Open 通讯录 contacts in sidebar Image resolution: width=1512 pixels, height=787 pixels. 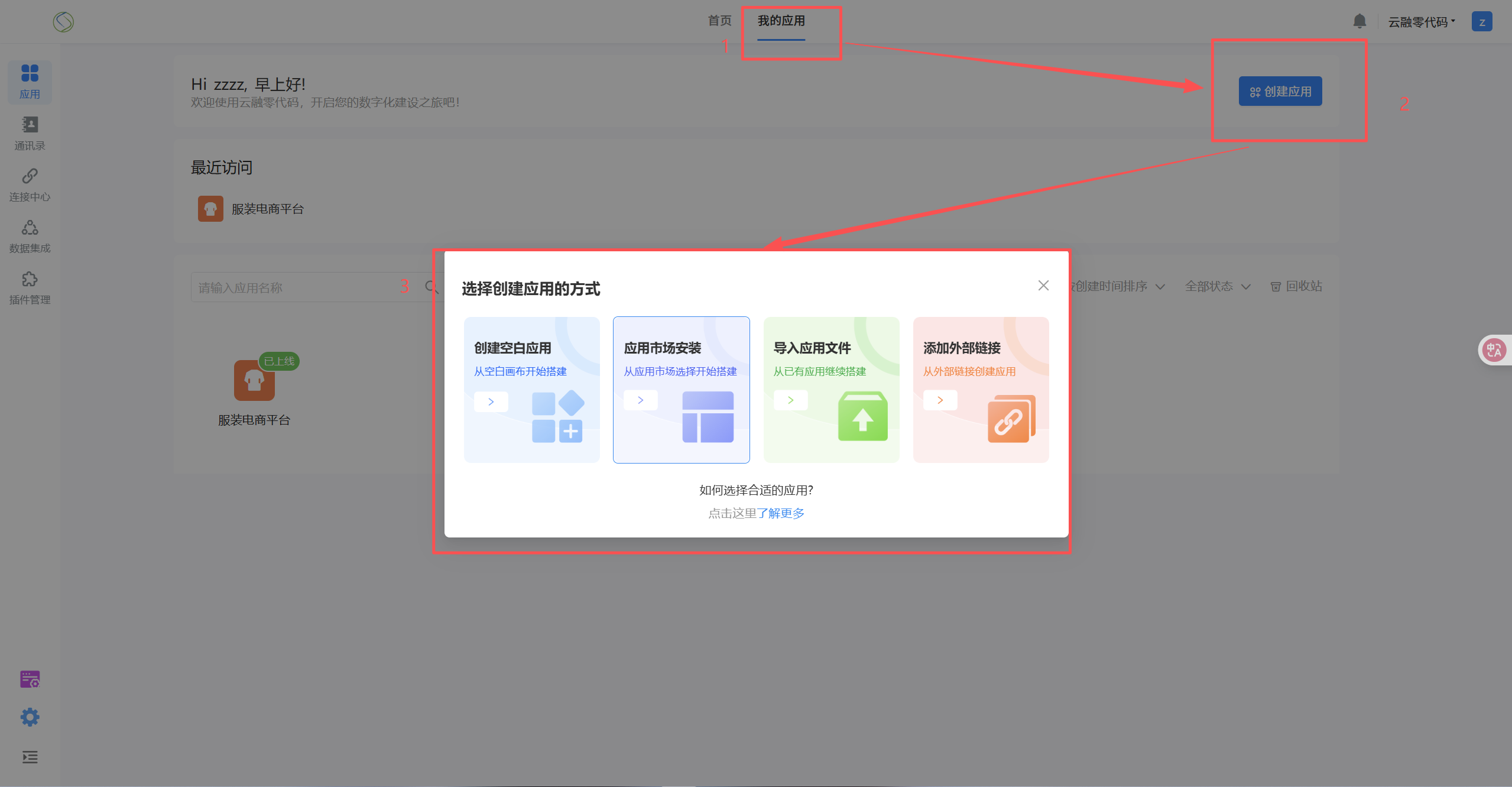click(x=30, y=132)
